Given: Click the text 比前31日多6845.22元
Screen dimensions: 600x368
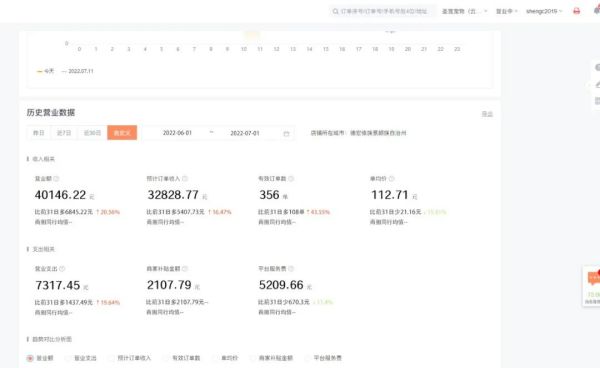Looking at the screenshot, I should pos(64,212).
